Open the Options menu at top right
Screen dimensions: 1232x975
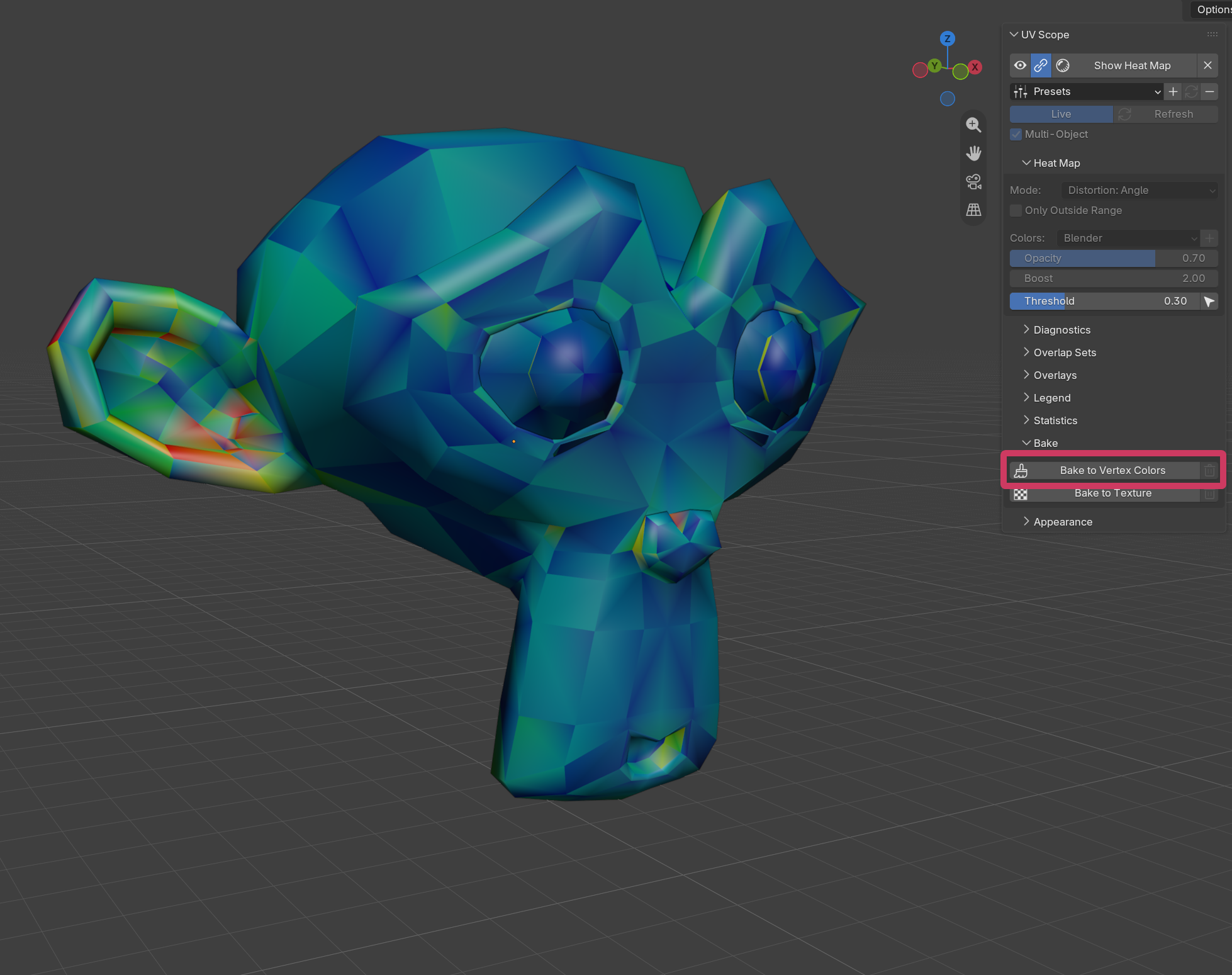1212,9
